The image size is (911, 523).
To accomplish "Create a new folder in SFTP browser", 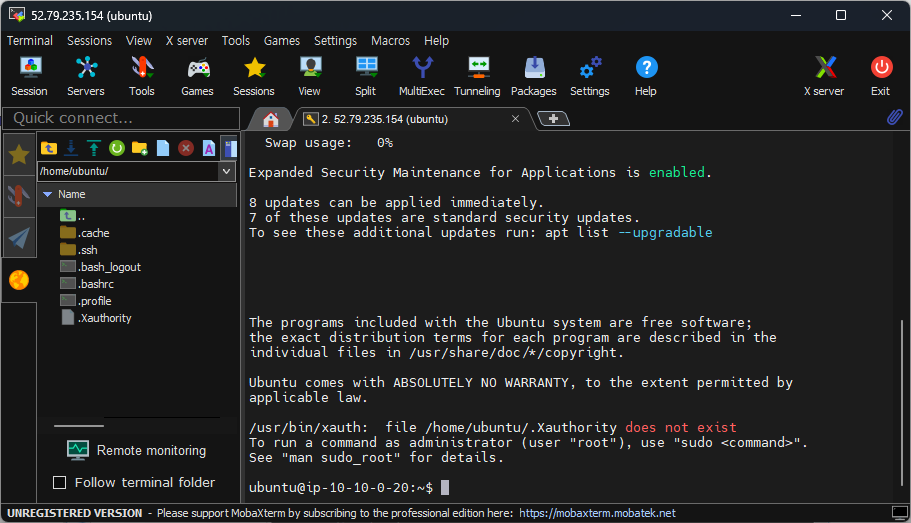I will pos(139,148).
